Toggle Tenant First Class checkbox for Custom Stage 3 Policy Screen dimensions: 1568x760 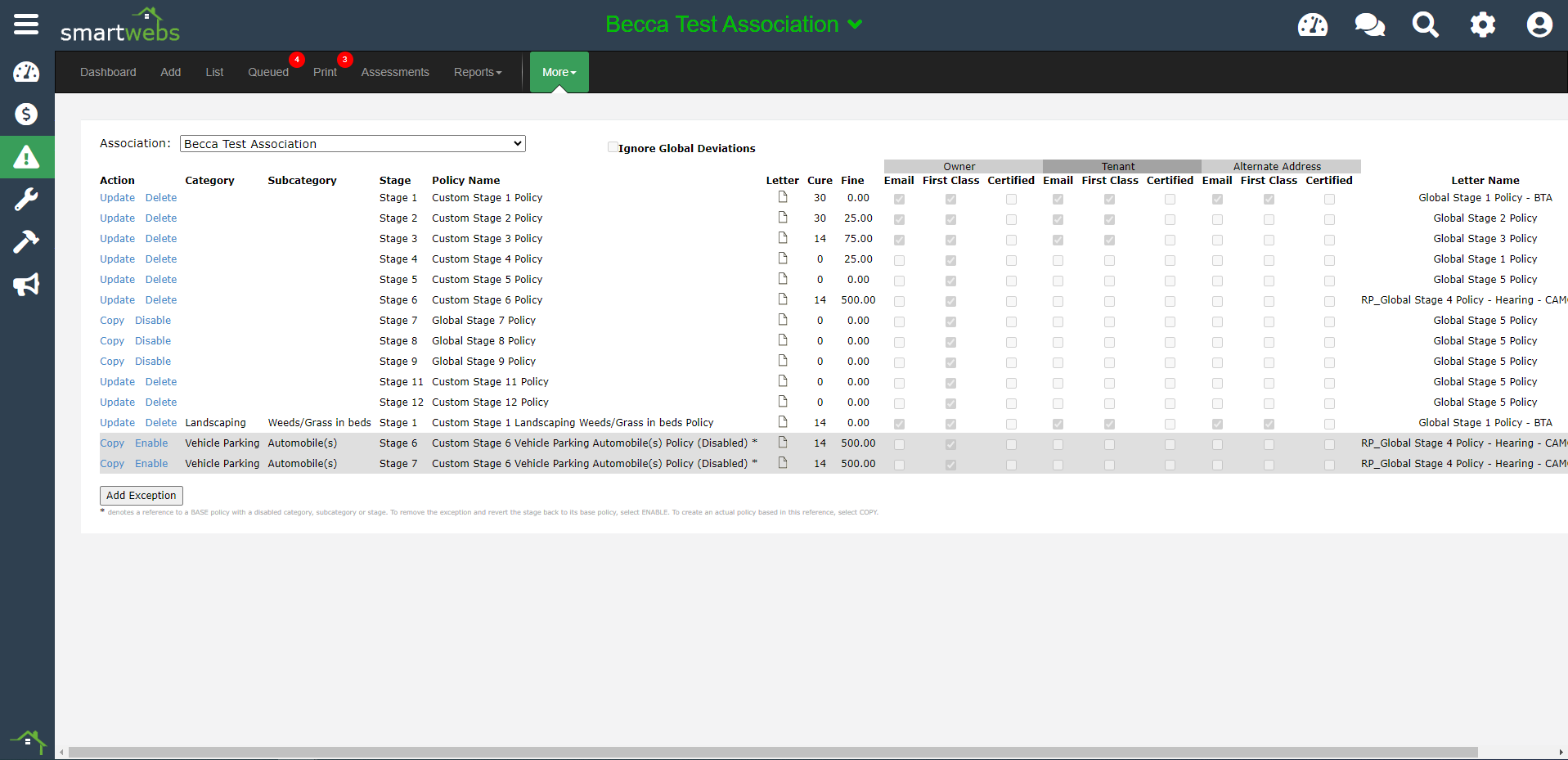(x=1109, y=240)
